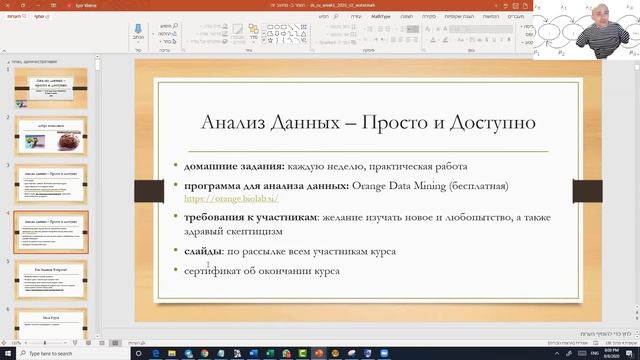Click the zoom slider in status bar
Screen dimensions: 640x360
[x=45, y=343]
